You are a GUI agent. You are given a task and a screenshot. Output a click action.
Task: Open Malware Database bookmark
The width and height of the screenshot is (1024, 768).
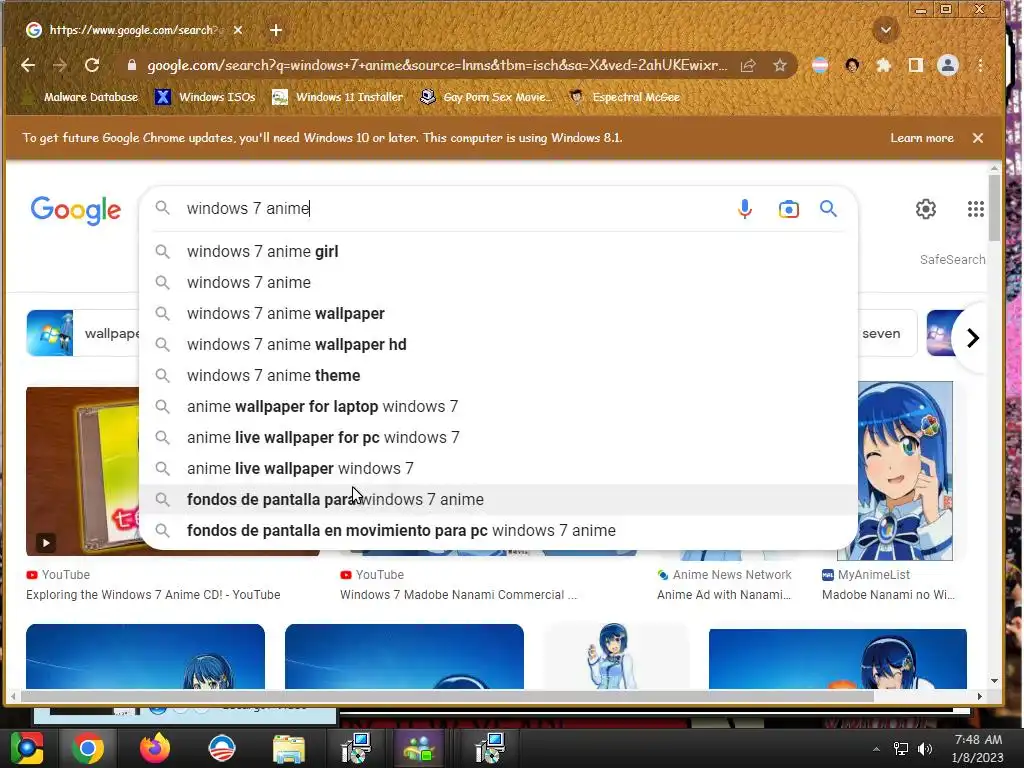coord(79,97)
